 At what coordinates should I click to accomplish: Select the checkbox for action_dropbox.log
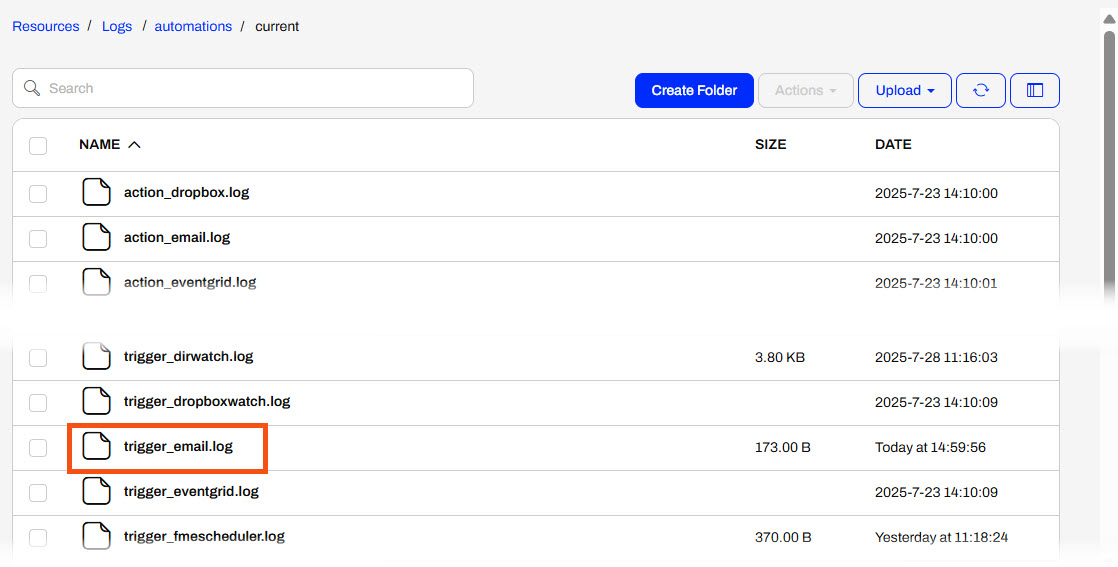38,193
